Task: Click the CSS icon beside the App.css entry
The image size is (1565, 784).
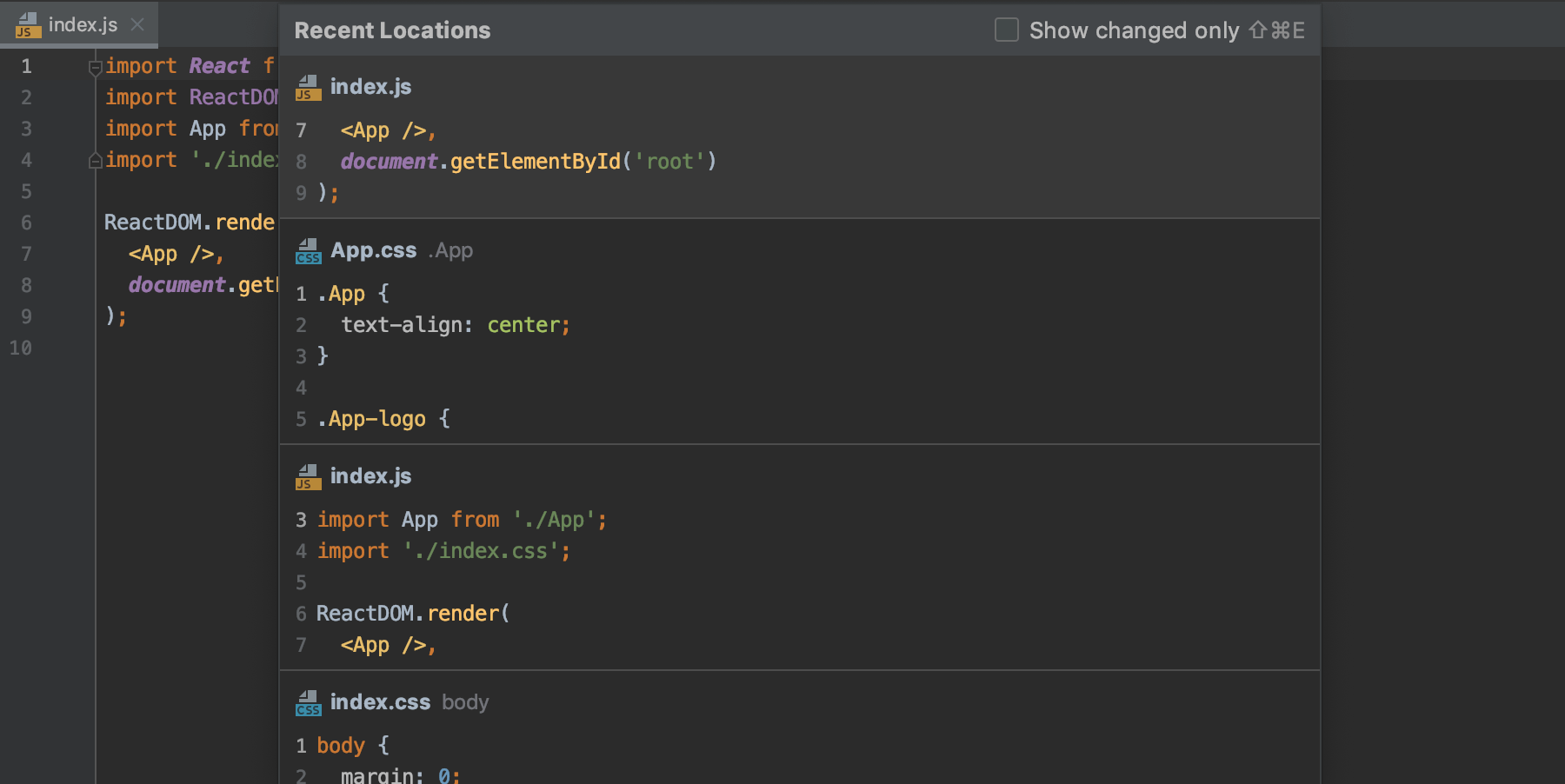Action: [x=308, y=250]
